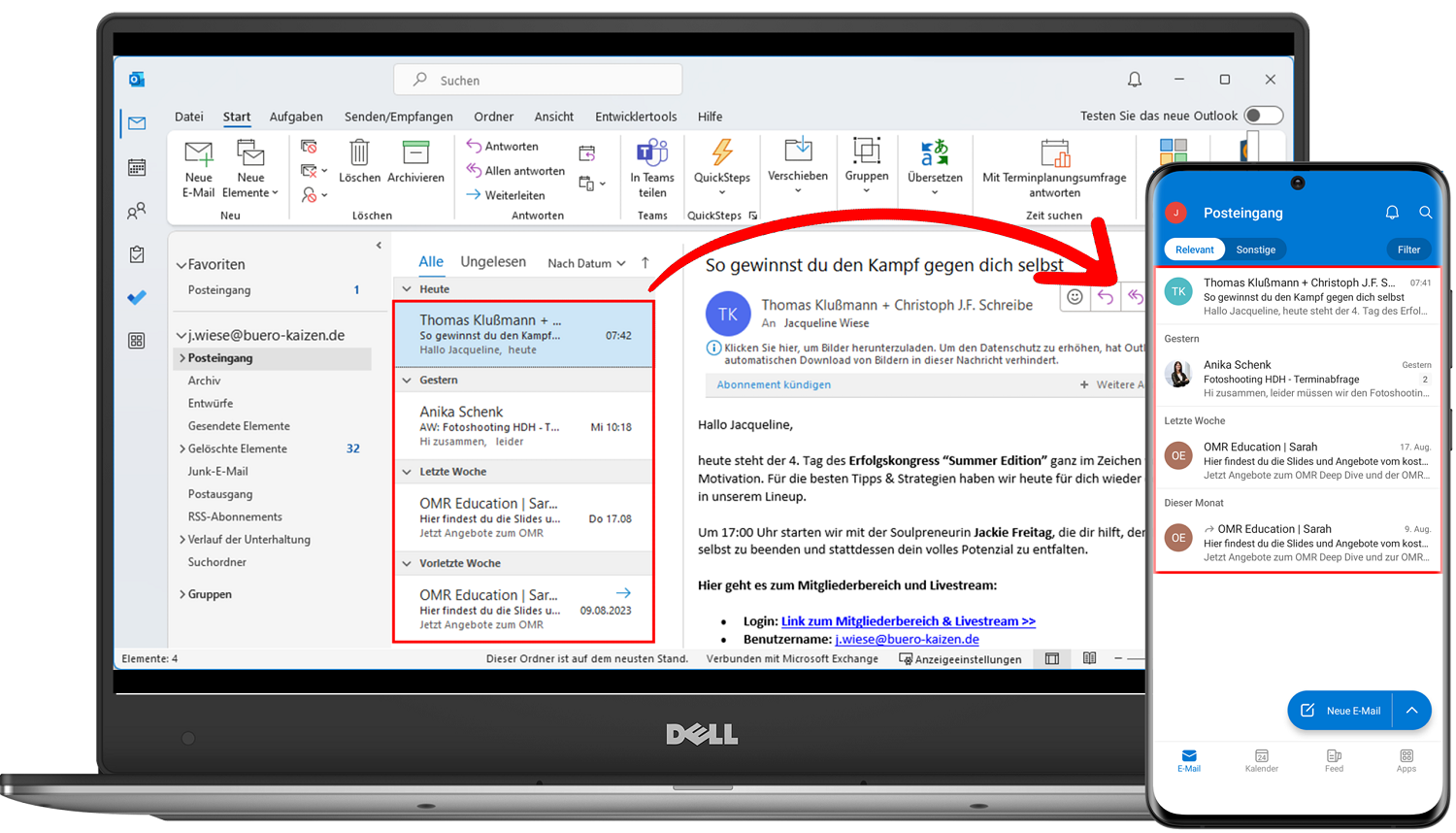Viewport: 1456px width, 833px height.
Task: Select the Entwürfe folder
Action: pos(211,403)
